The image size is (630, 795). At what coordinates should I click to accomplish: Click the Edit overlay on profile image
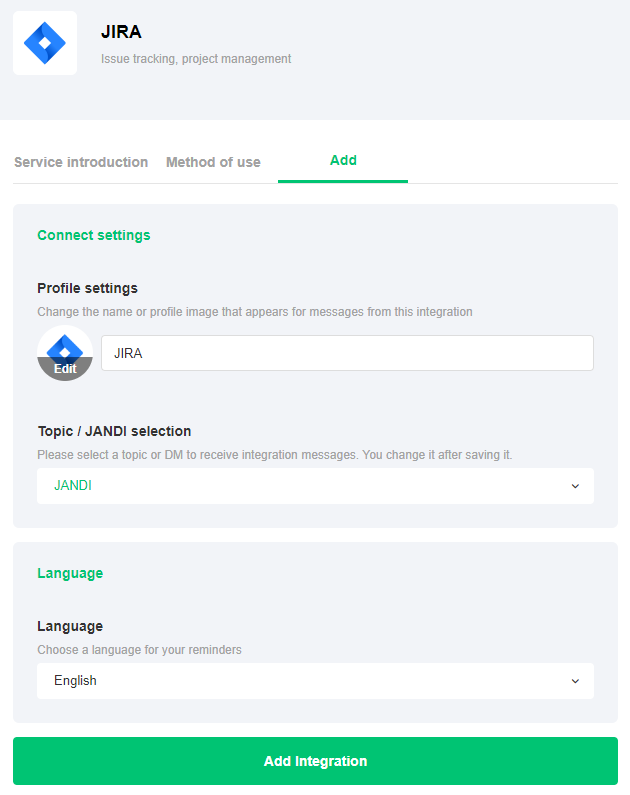click(65, 369)
